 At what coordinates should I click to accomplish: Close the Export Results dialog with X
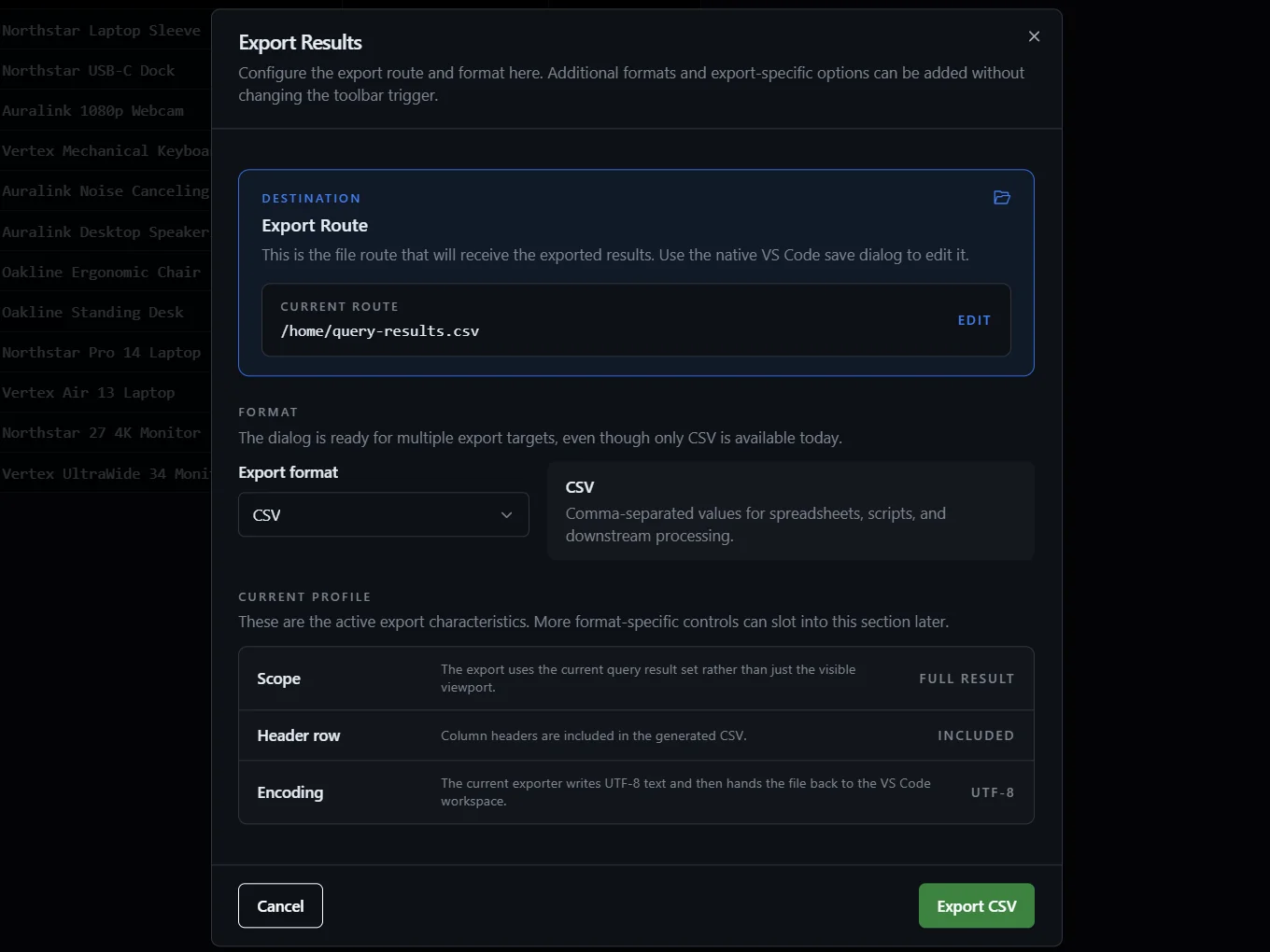(1034, 36)
